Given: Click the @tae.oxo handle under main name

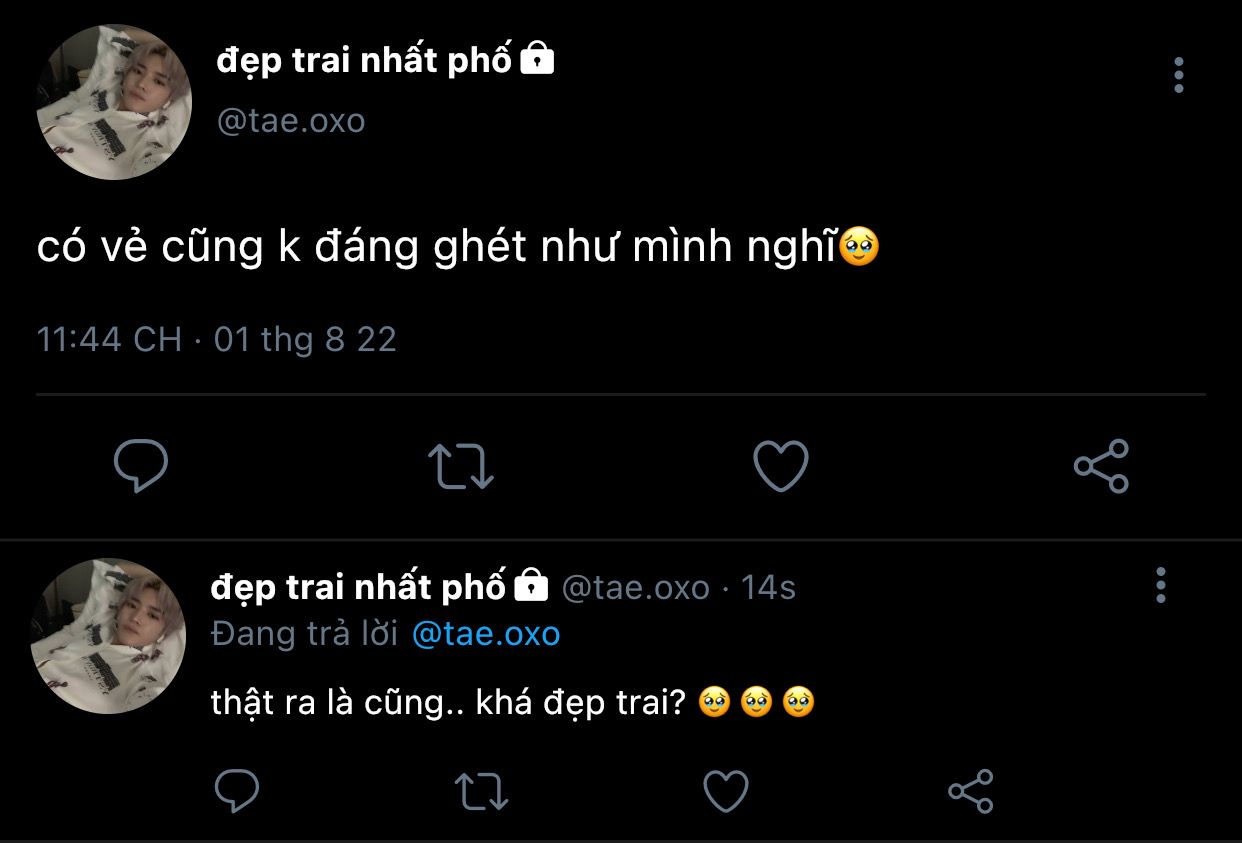Looking at the screenshot, I should (x=291, y=121).
